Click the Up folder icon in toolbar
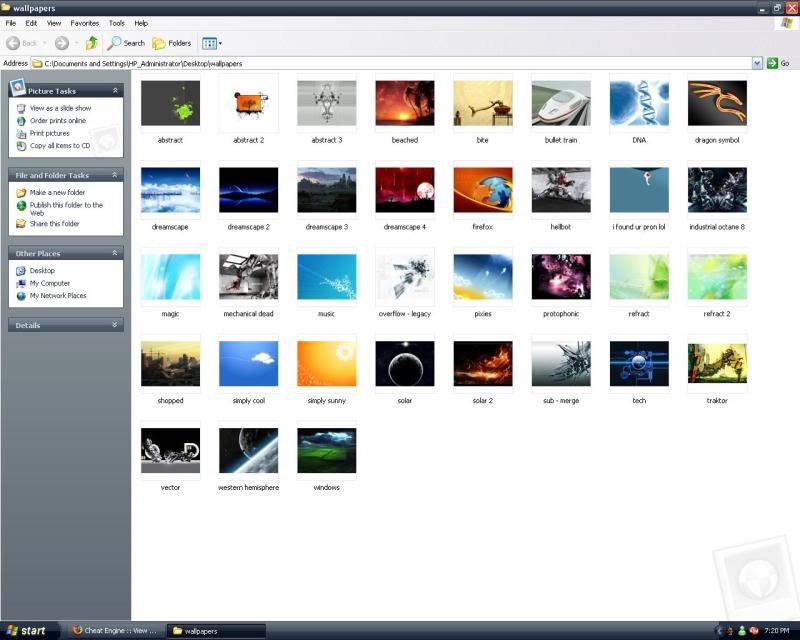 tap(92, 43)
